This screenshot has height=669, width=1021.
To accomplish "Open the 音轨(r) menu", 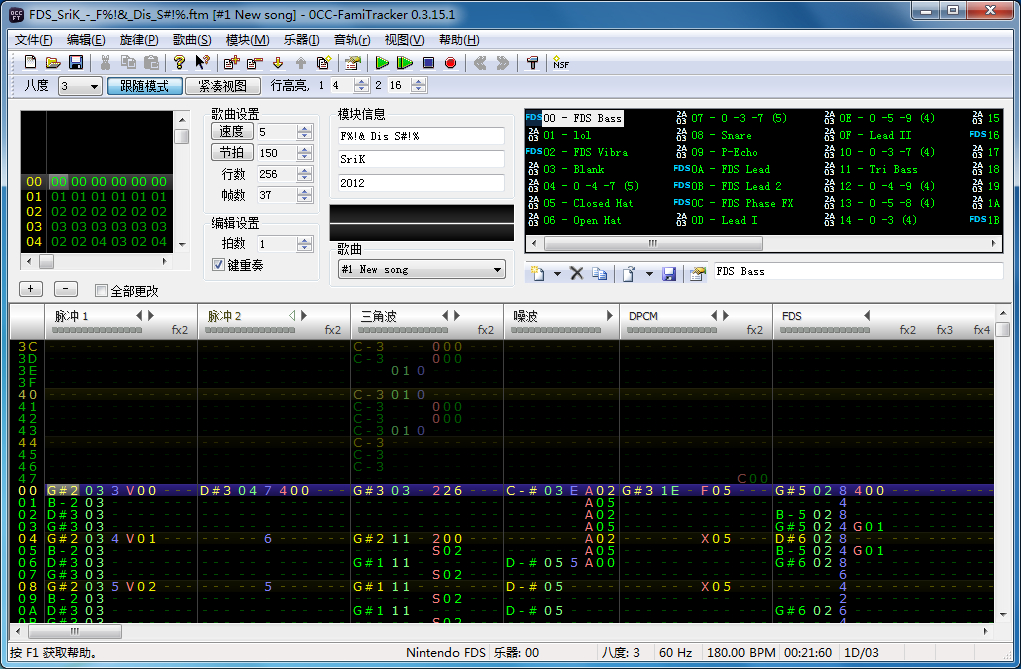I will (x=352, y=40).
